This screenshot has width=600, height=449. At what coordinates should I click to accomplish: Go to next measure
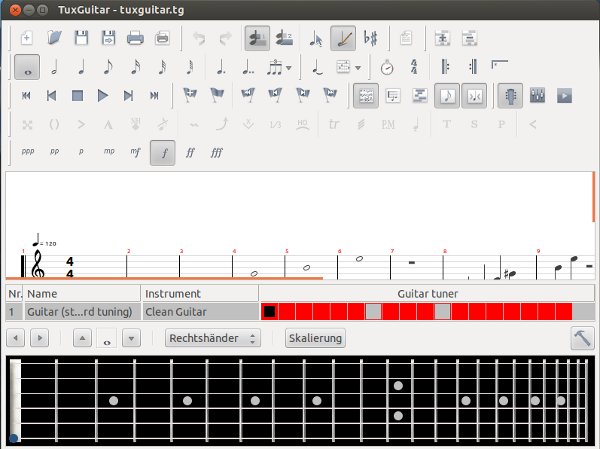[129, 96]
